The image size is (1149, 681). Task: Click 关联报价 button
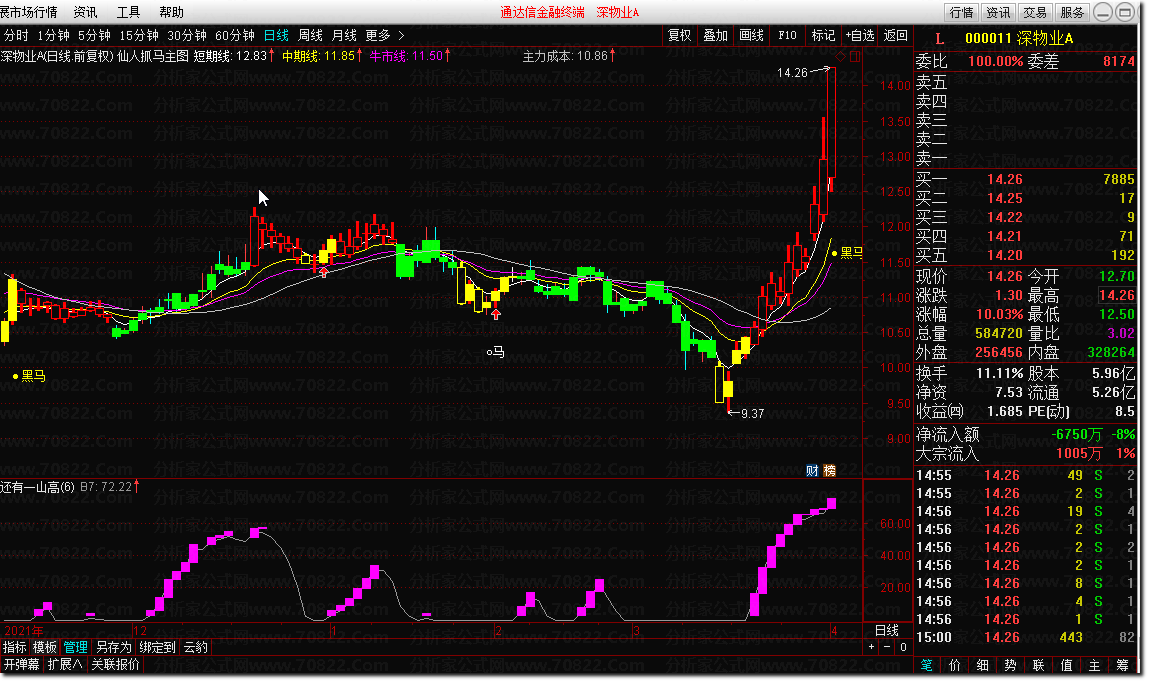coord(115,665)
